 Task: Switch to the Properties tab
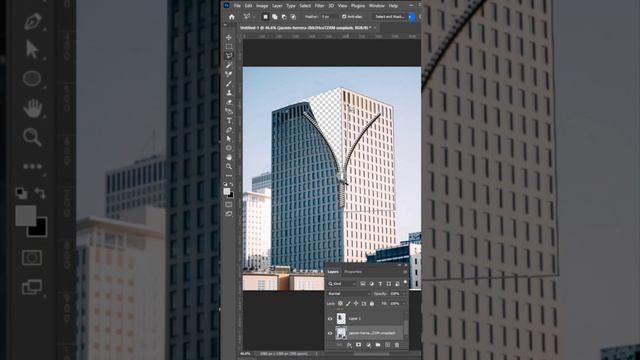point(353,272)
